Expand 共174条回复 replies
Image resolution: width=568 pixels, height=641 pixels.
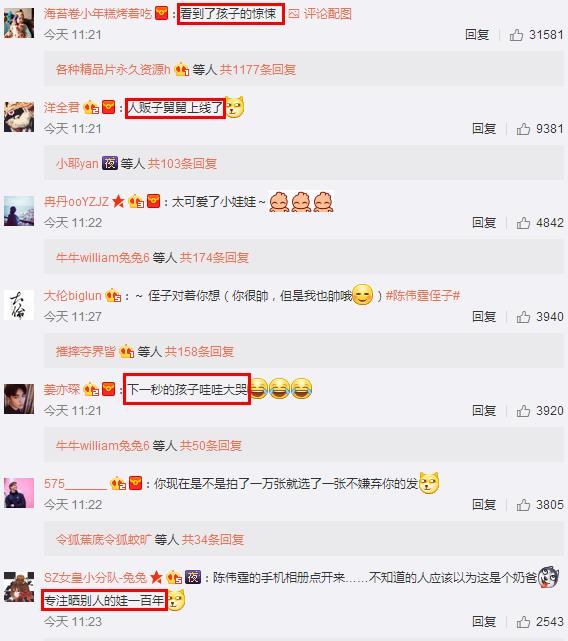click(x=214, y=258)
